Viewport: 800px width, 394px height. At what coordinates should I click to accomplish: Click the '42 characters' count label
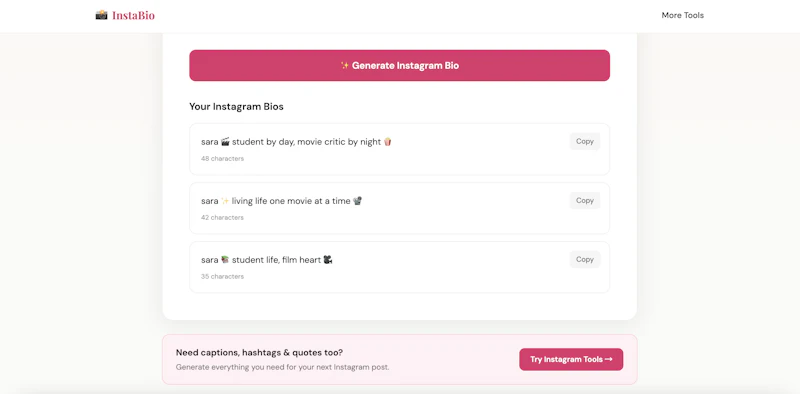(x=222, y=217)
